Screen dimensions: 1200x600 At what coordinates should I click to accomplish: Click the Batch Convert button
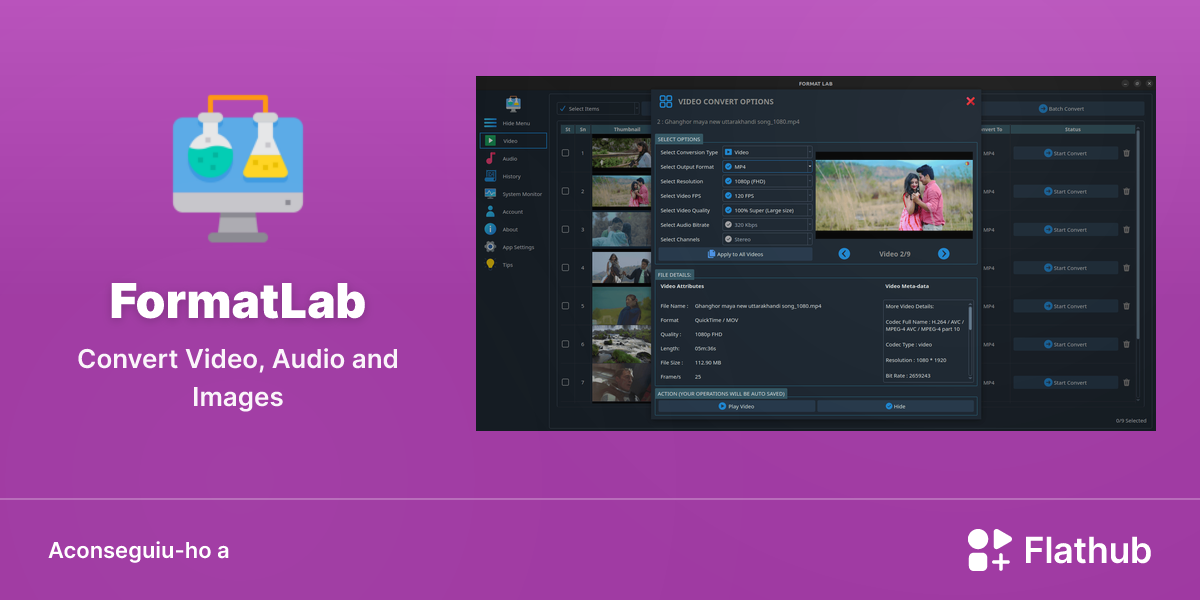click(1061, 108)
